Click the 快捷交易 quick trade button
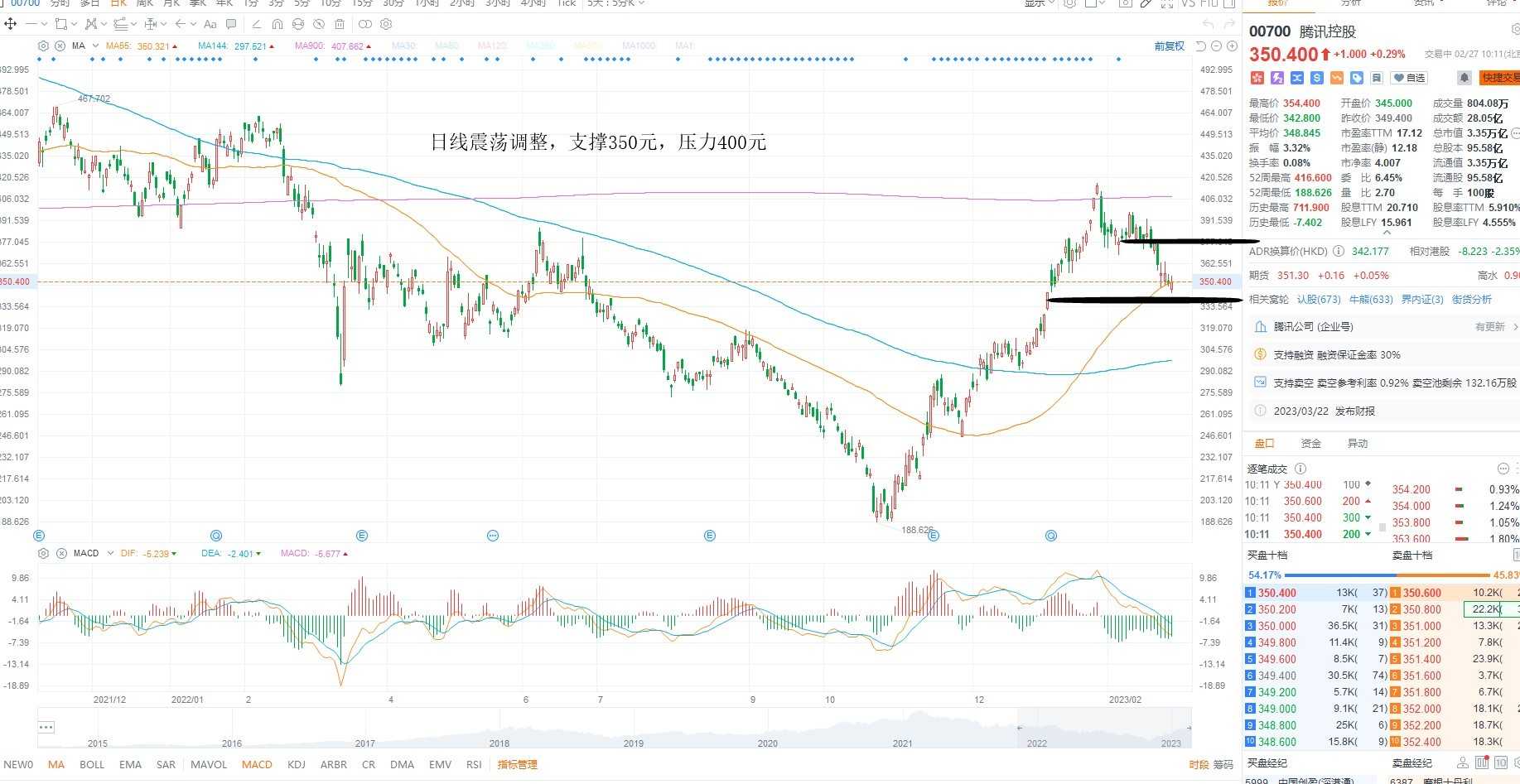1520x784 pixels. click(1500, 78)
